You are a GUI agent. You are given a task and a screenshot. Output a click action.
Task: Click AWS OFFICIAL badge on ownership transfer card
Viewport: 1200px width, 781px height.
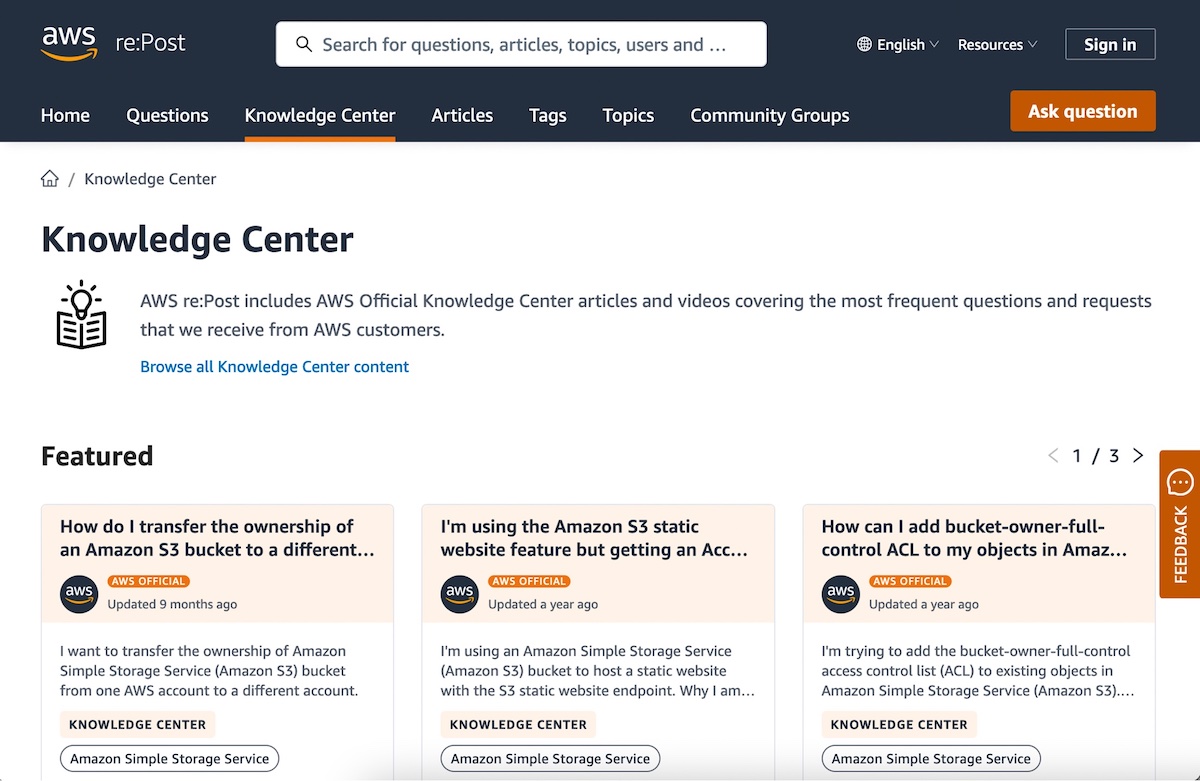point(148,581)
